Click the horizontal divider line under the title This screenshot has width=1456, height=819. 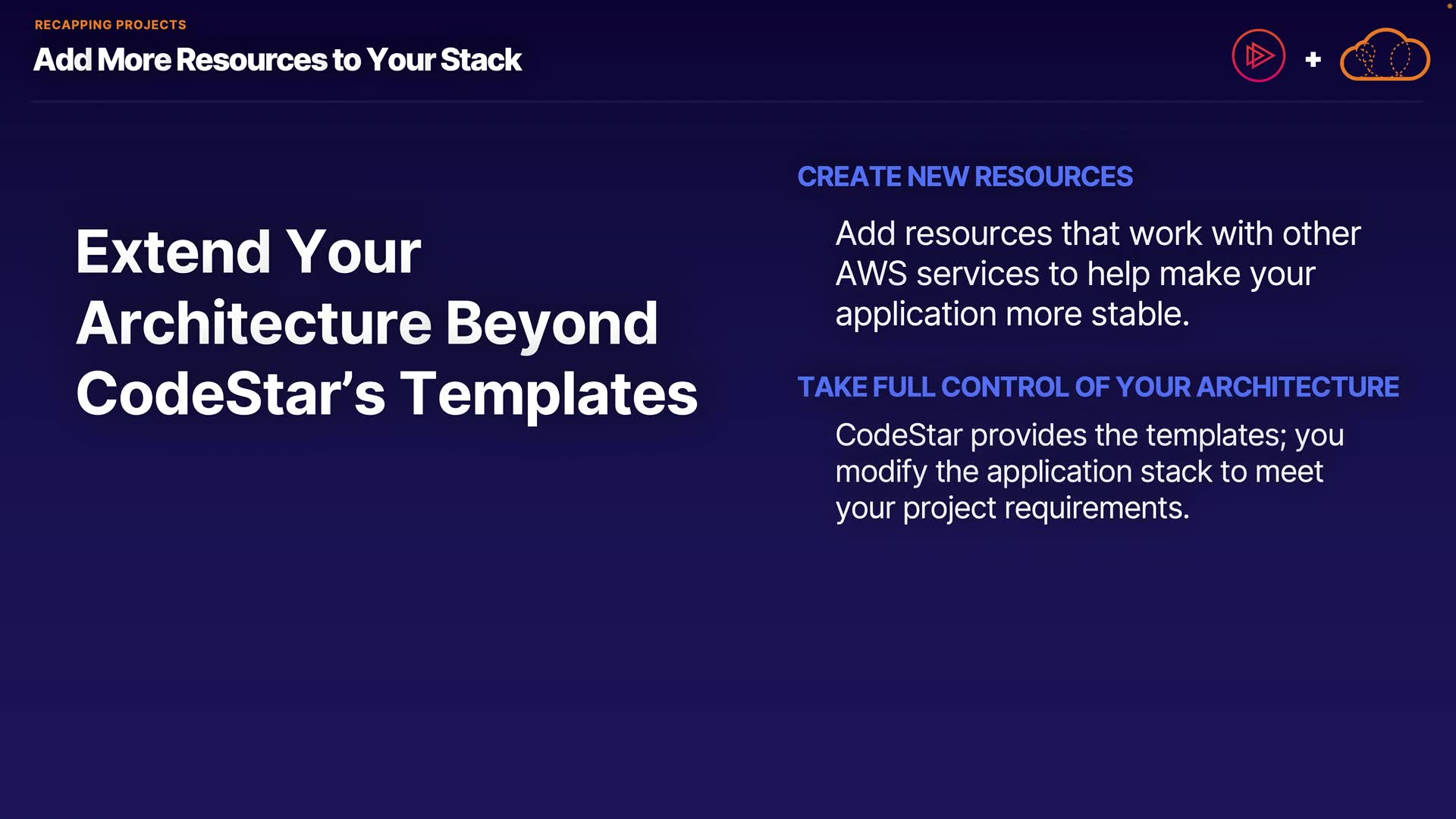[728, 101]
